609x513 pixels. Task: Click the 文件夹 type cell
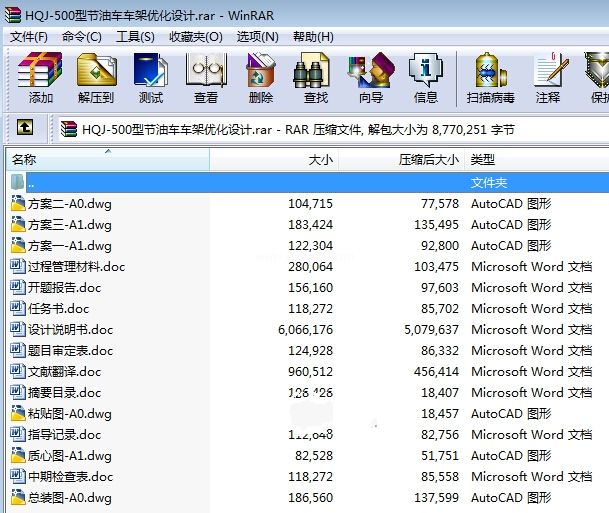coord(489,183)
